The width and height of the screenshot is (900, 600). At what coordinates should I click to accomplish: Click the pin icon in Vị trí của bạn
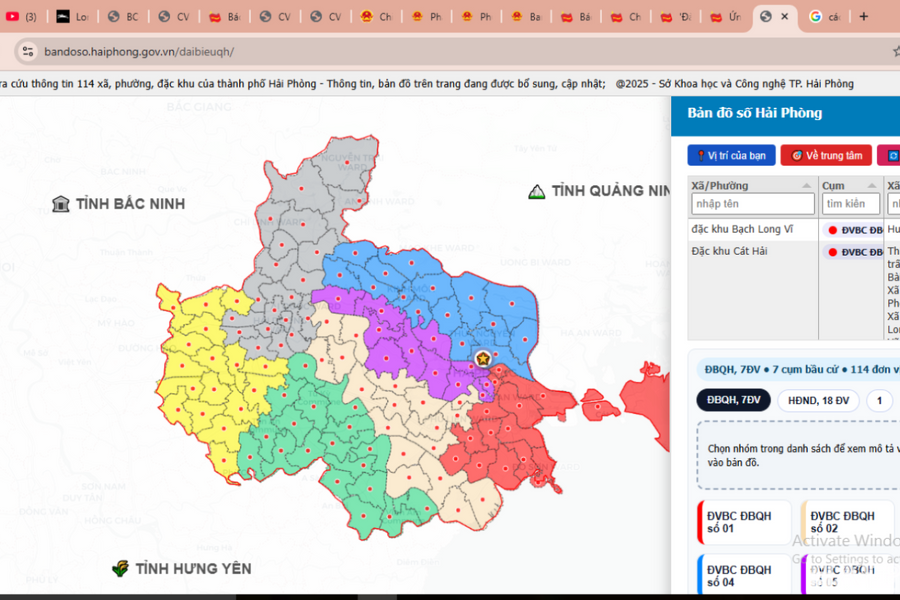(x=701, y=156)
